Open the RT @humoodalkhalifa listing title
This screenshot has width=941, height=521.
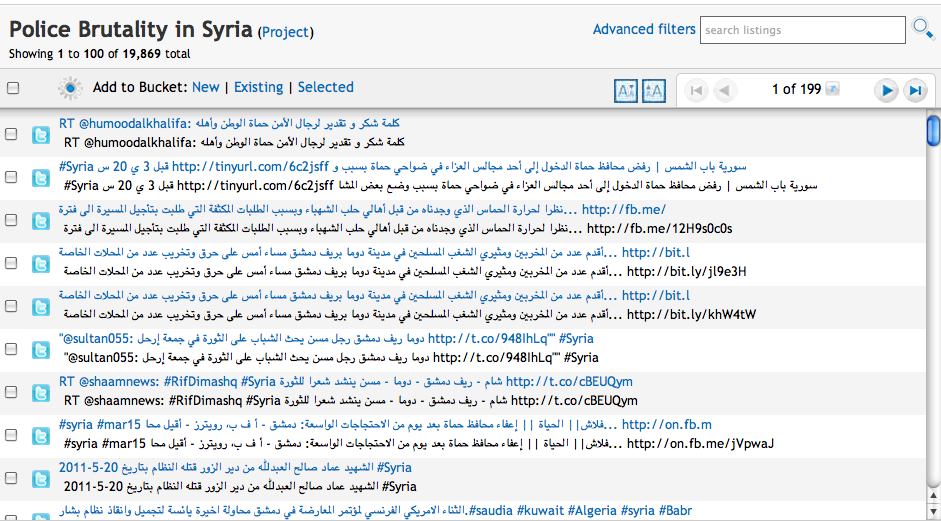pyautogui.click(x=229, y=123)
